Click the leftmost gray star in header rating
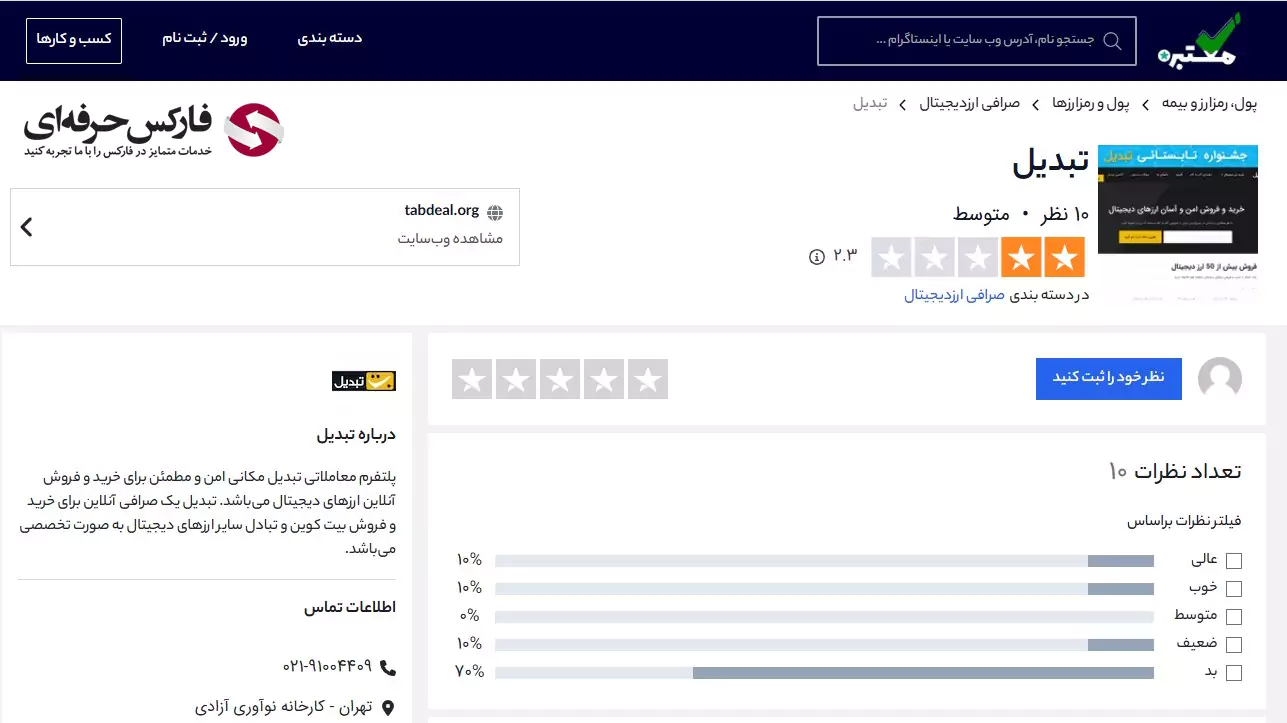The height and width of the screenshot is (723, 1287). click(x=891, y=257)
